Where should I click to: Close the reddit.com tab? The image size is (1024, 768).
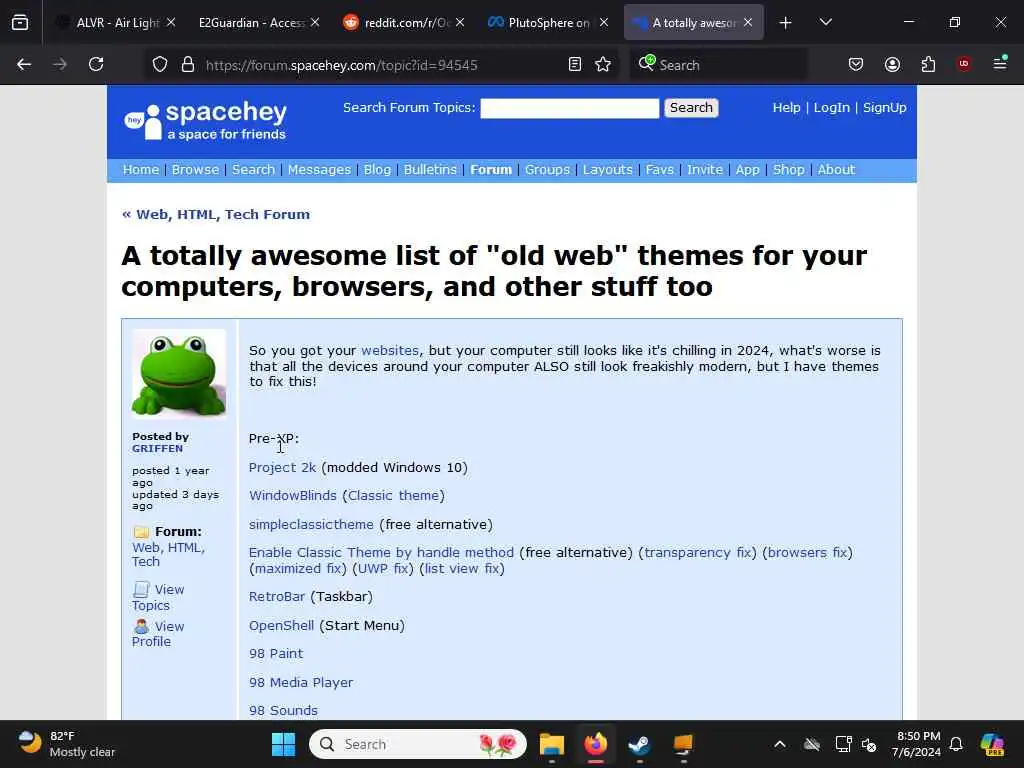[x=460, y=22]
